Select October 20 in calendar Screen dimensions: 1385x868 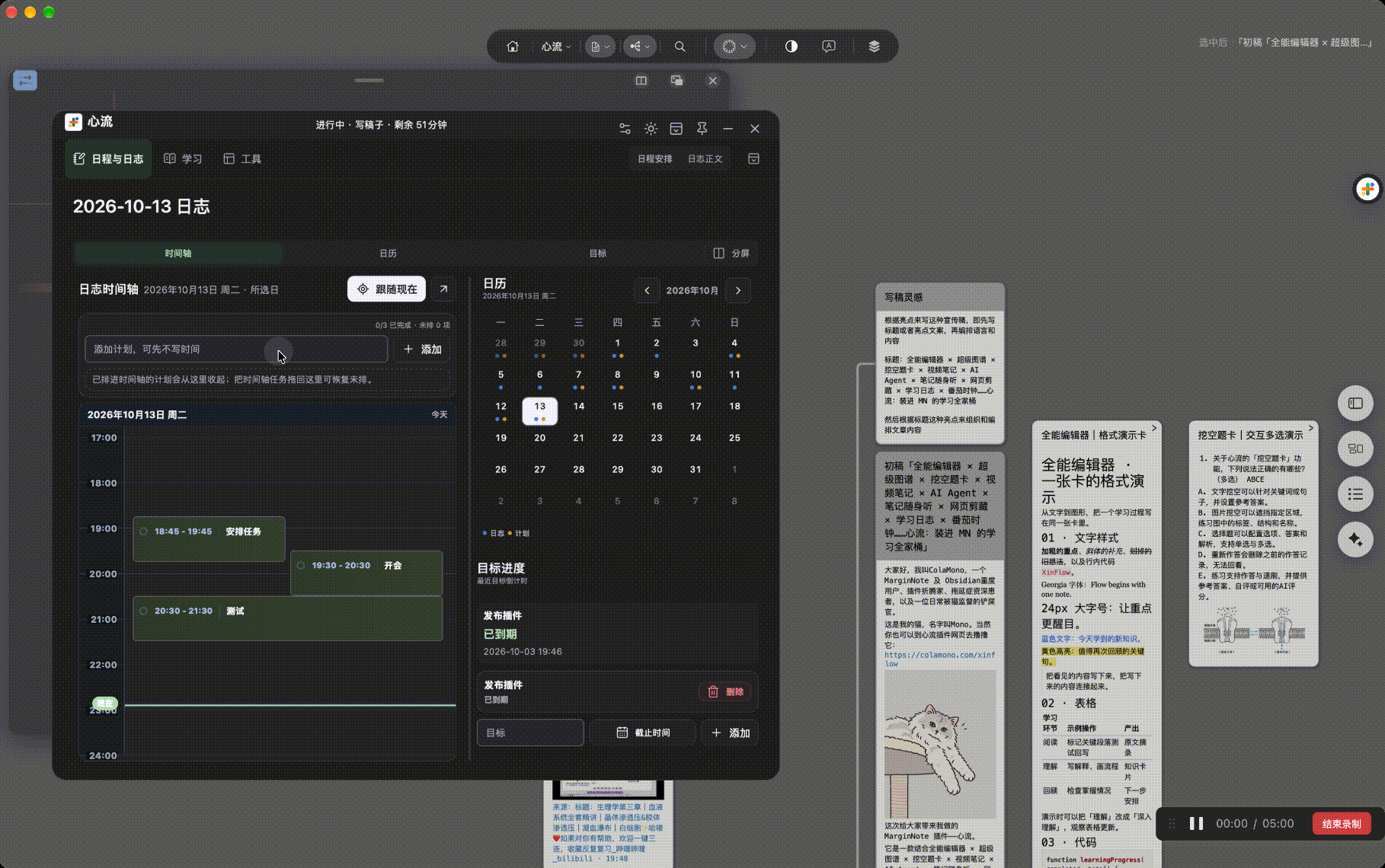[x=539, y=438]
